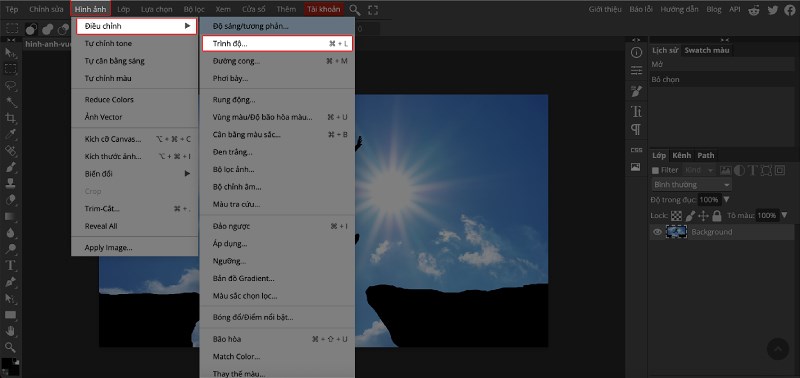Open the Báo lỗi link
The height and width of the screenshot is (378, 800).
click(x=642, y=10)
